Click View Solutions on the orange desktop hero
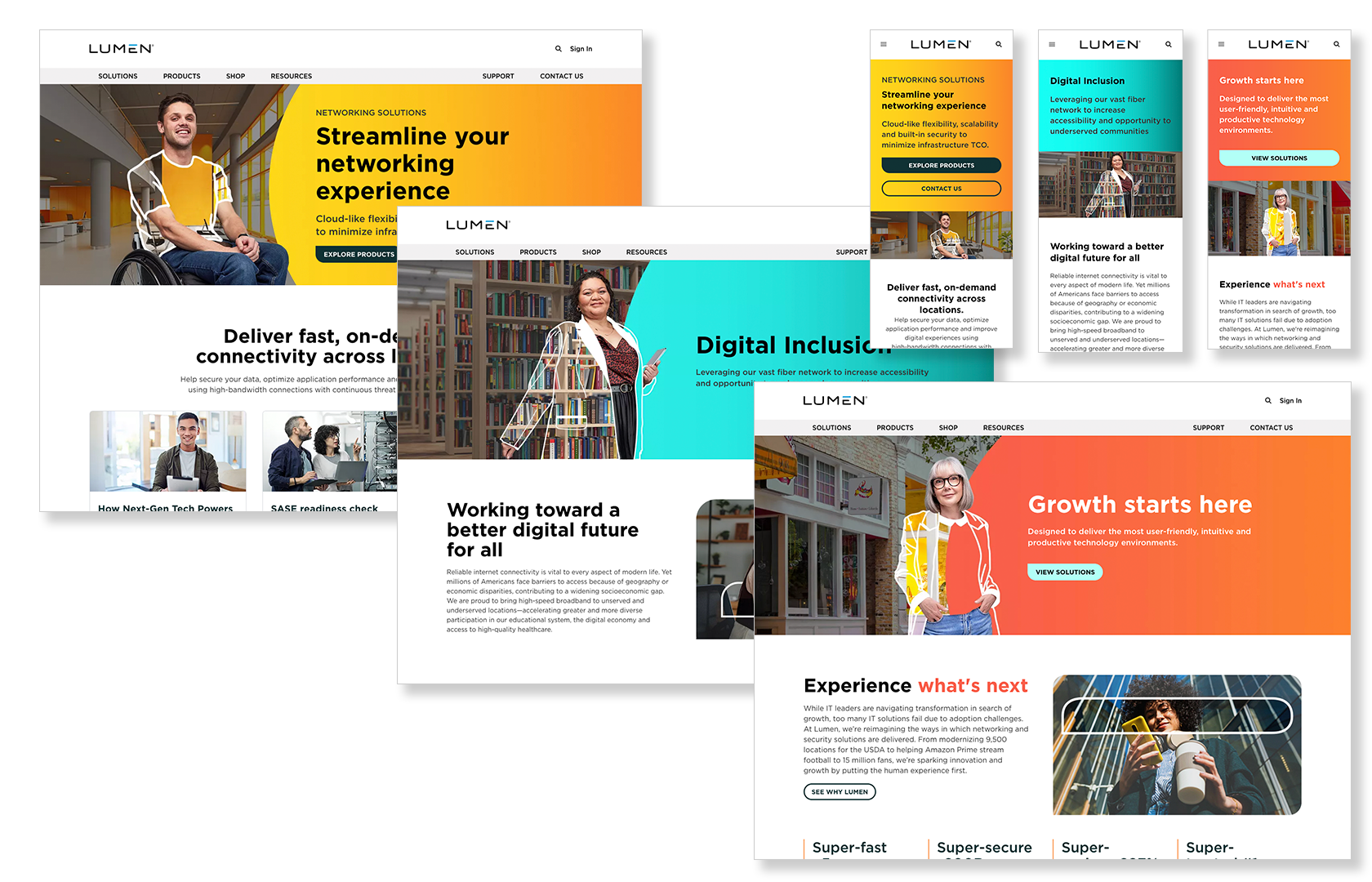Screen dimensions: 1372x882 coord(1065,572)
